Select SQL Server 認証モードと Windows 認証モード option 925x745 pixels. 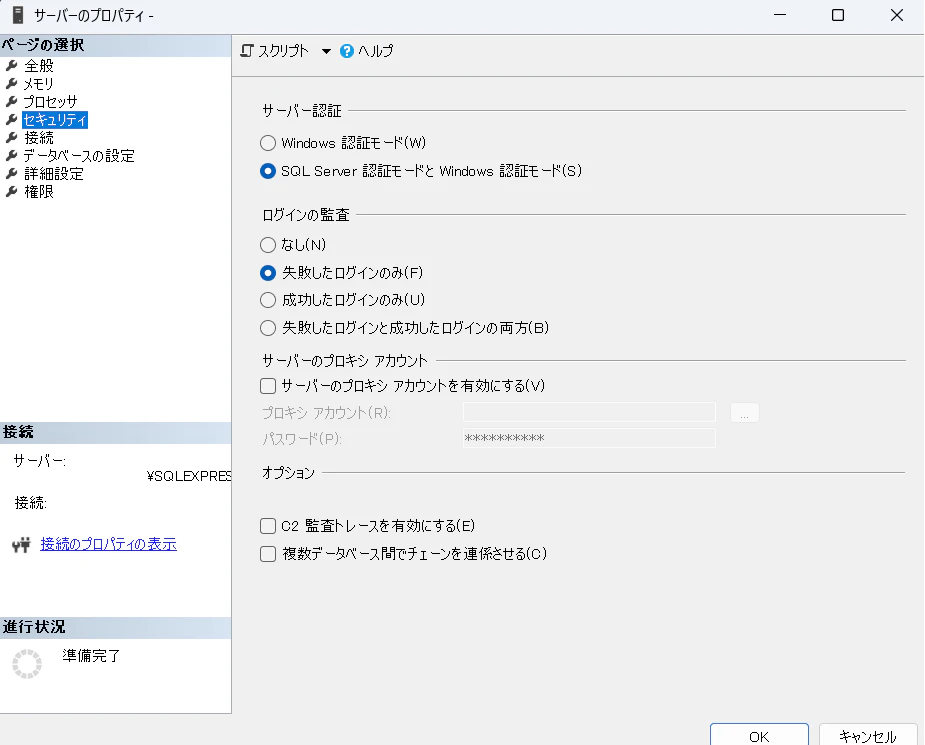click(268, 171)
